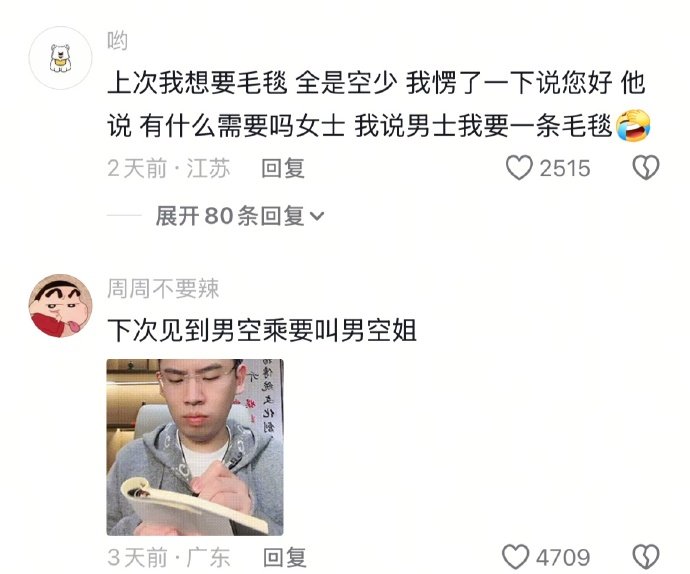The width and height of the screenshot is (690, 574).
Task: Open the Crayon Shin-chan avatar profile
Action: (x=60, y=306)
